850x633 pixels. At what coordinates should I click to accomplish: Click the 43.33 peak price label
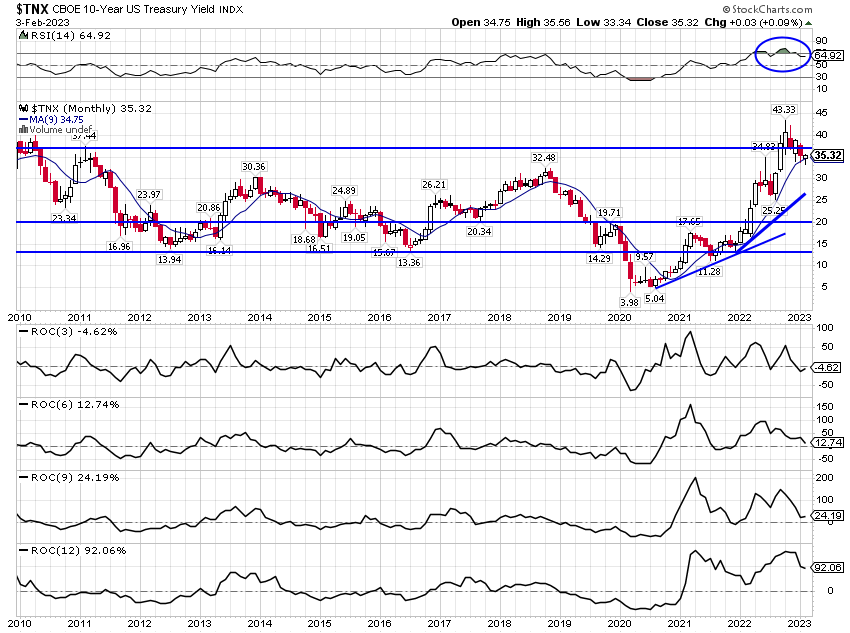coord(784,109)
